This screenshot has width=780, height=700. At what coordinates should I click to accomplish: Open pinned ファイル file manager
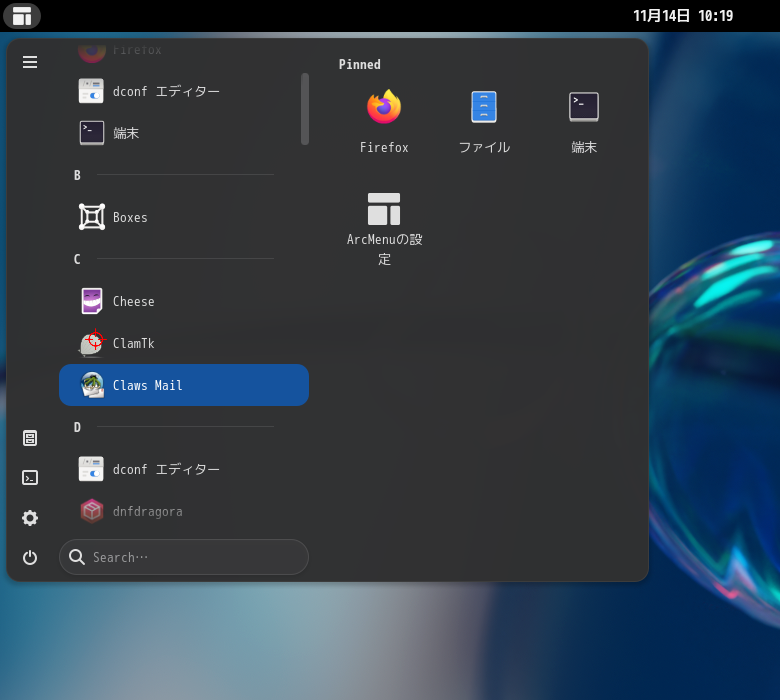[484, 122]
